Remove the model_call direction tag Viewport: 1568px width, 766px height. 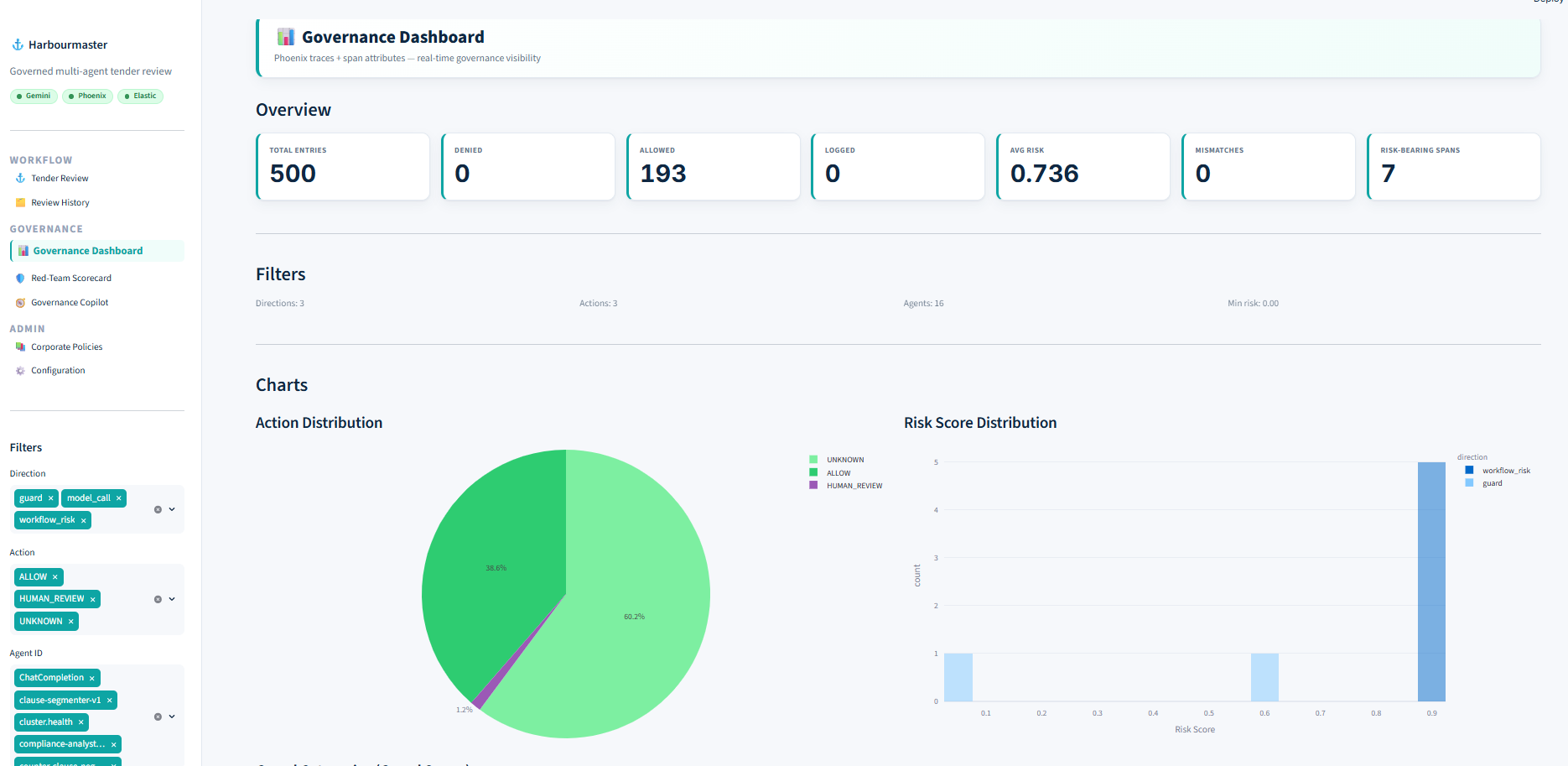[x=119, y=498]
